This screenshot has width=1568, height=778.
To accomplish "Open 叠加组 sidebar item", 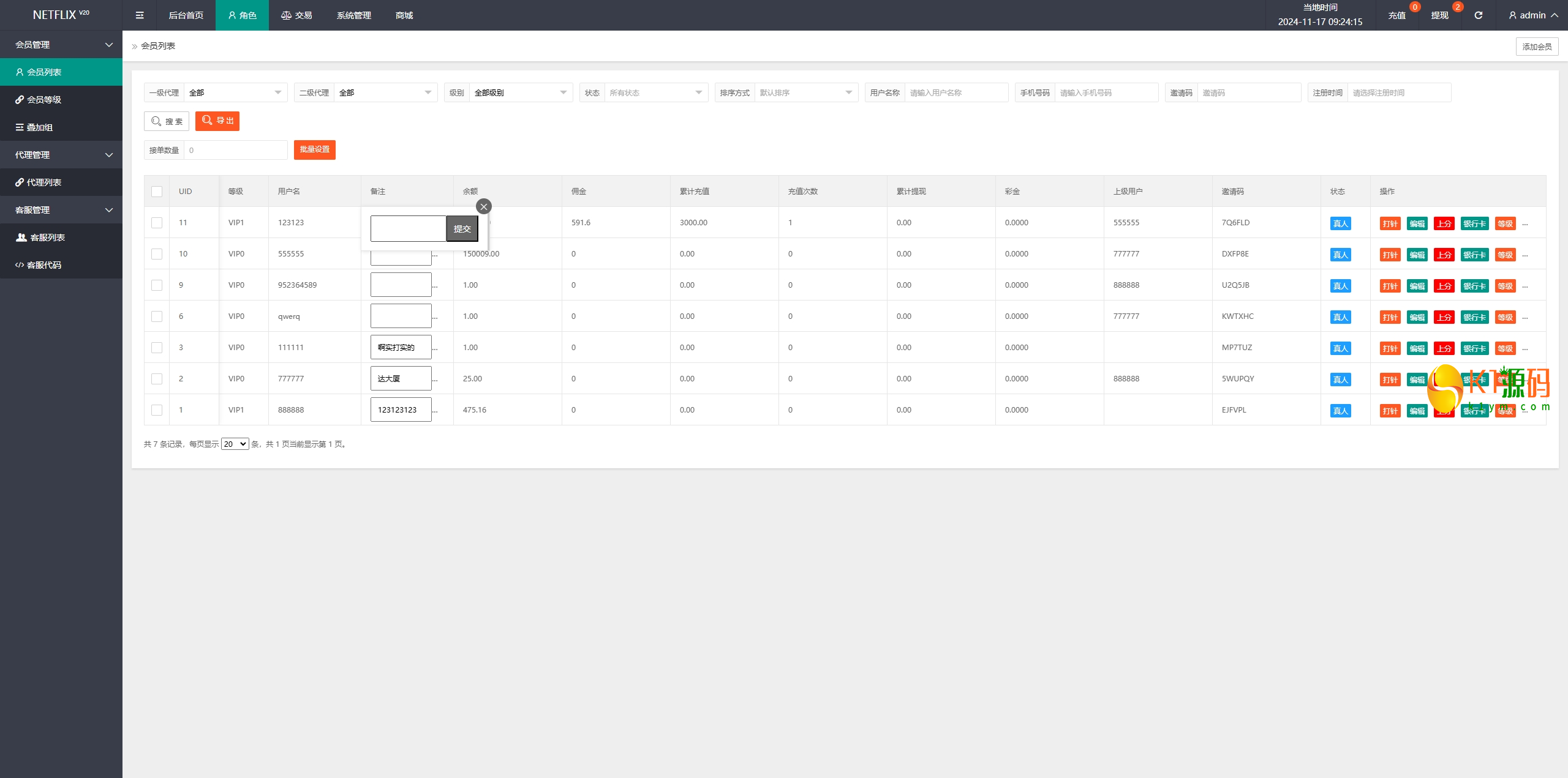I will click(x=39, y=127).
